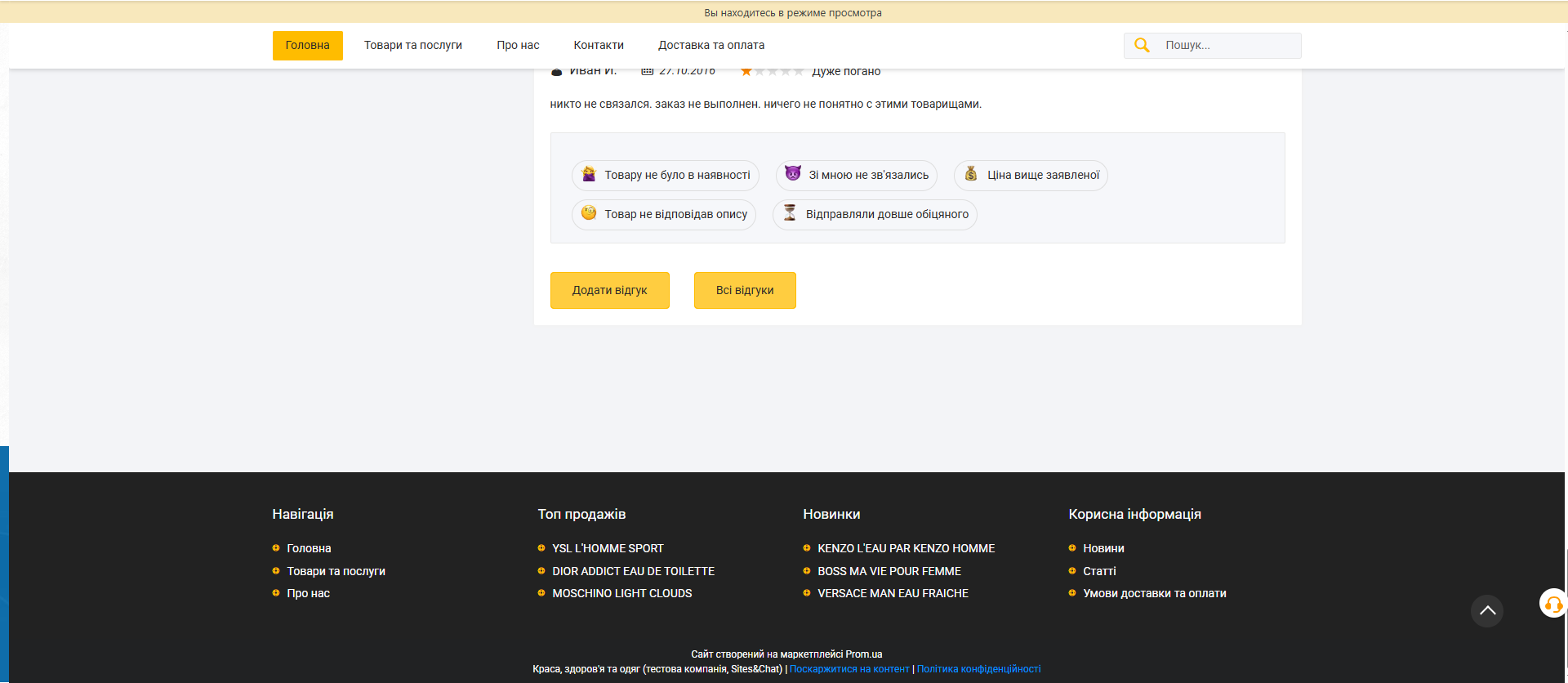
Task: Select 'Товар не відповідав опису' tag
Action: coord(664,215)
